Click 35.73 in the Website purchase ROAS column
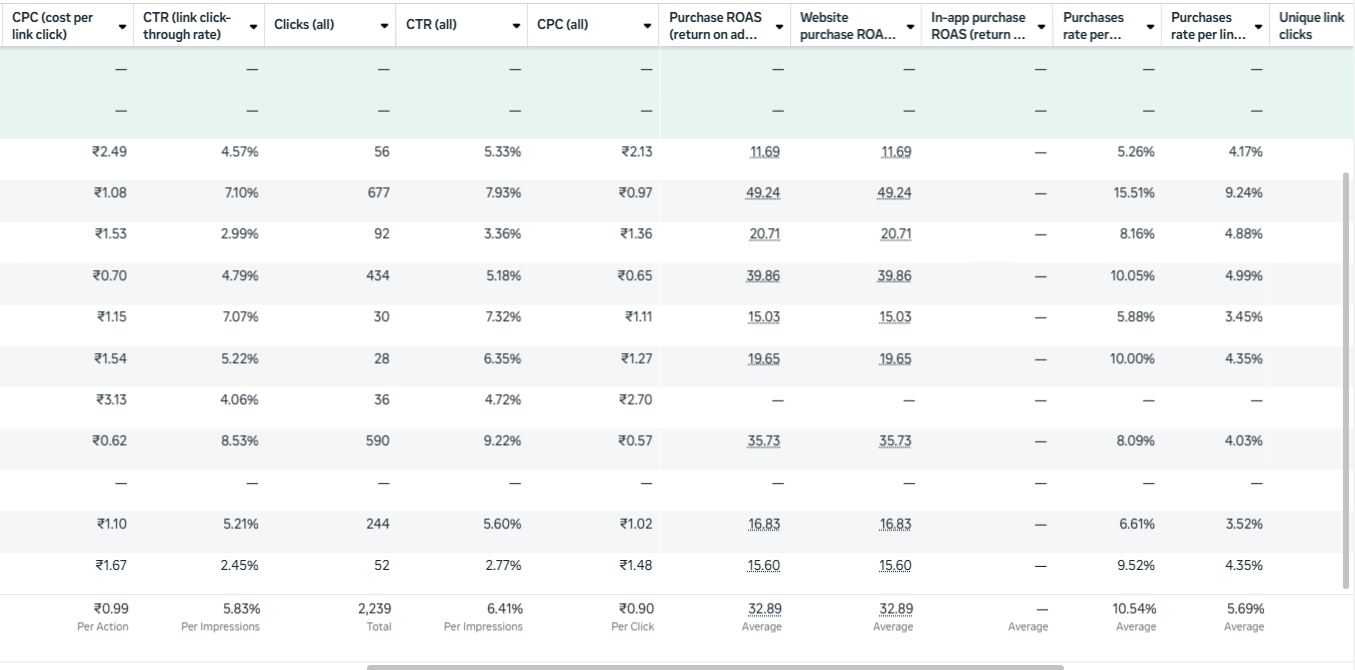Screen dimensions: 1355x670 (895, 441)
